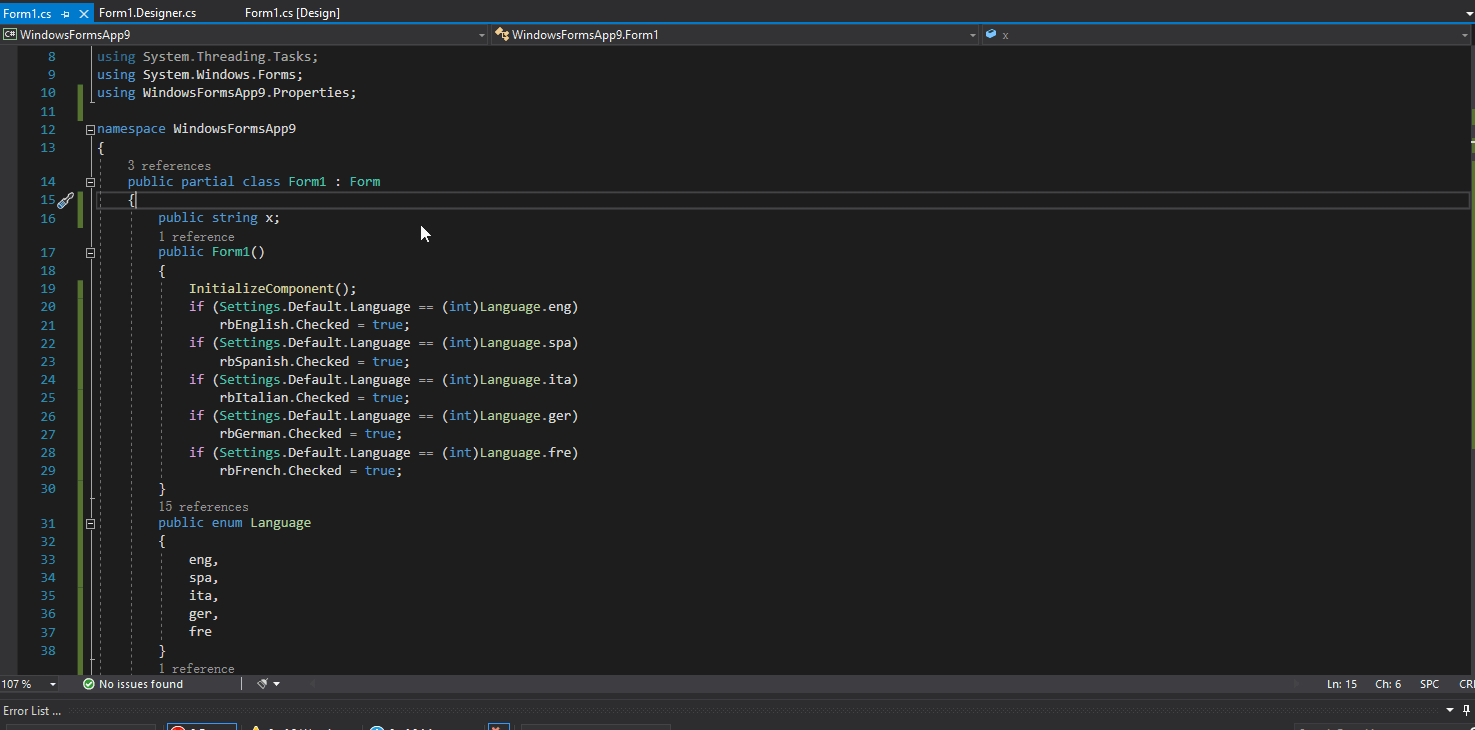Click the InitializeComponent(); call
Screen dimensions: 1475x730
click(x=273, y=289)
